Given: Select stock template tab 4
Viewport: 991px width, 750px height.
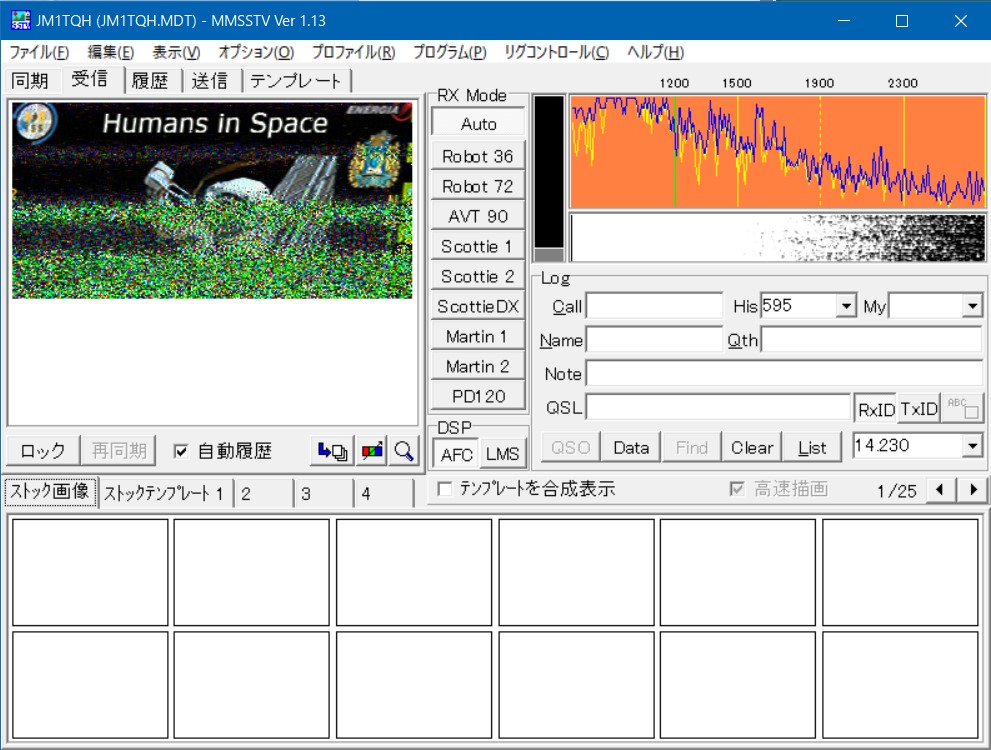Looking at the screenshot, I should point(383,493).
